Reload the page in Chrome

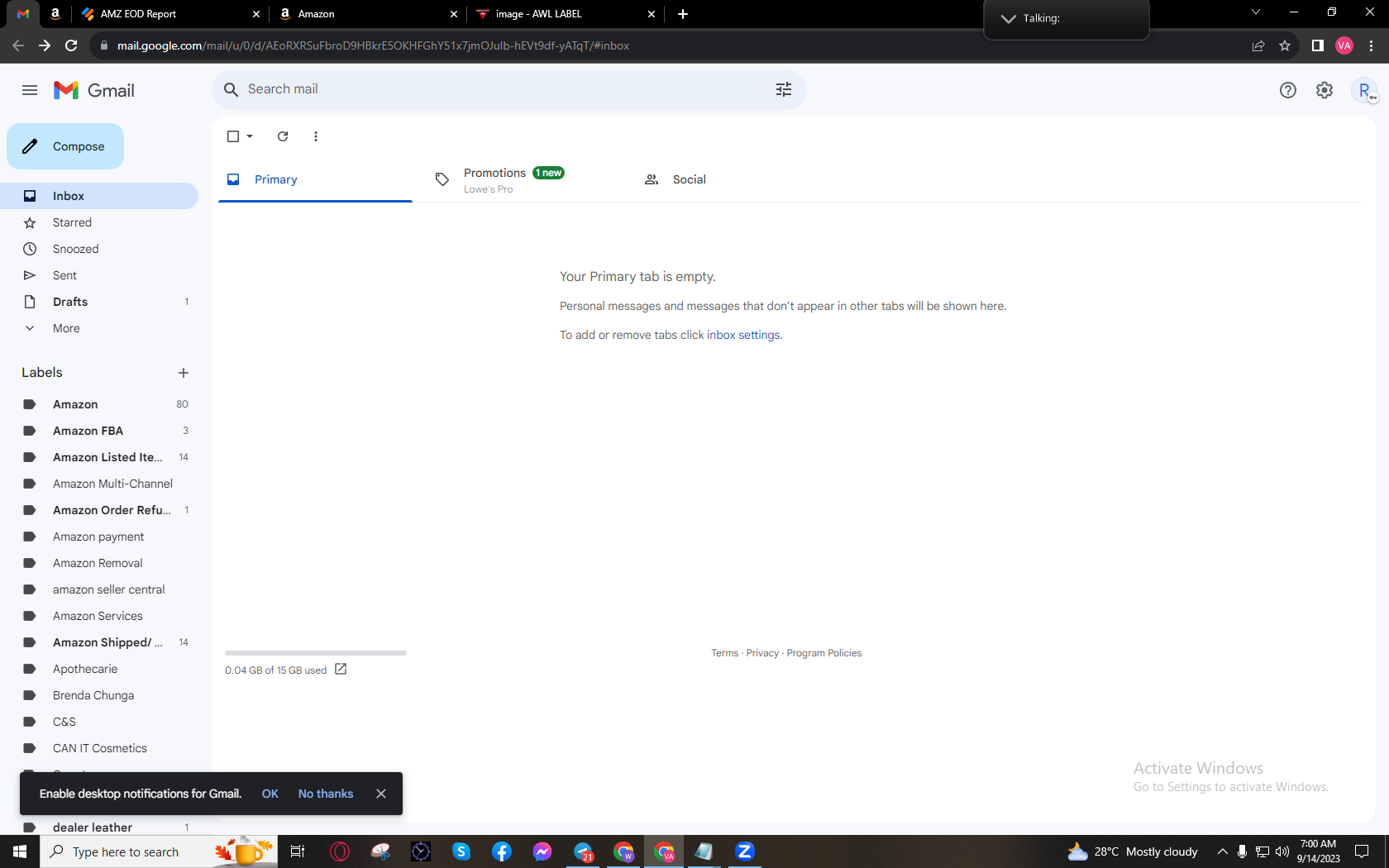[71, 45]
